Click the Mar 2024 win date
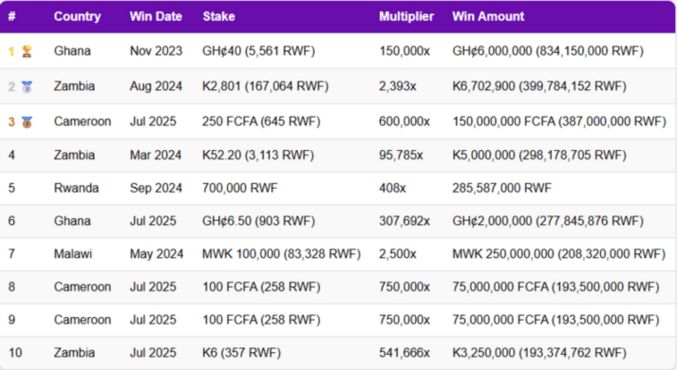Viewport: 677px width, 370px height. (155, 155)
